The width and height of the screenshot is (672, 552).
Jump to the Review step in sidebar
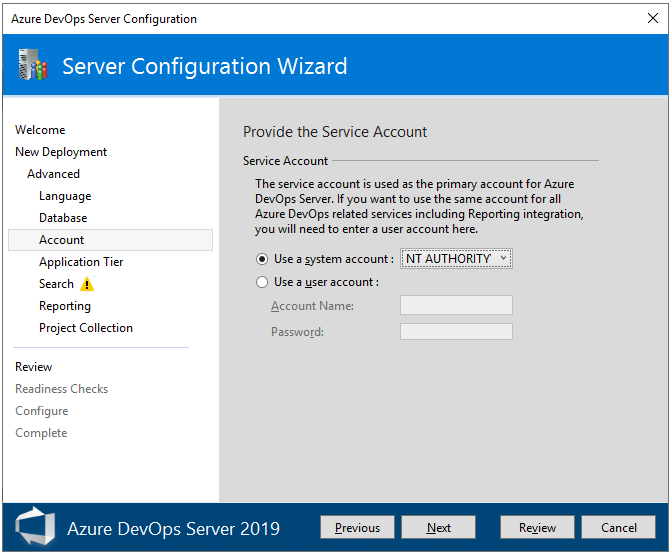coord(34,367)
